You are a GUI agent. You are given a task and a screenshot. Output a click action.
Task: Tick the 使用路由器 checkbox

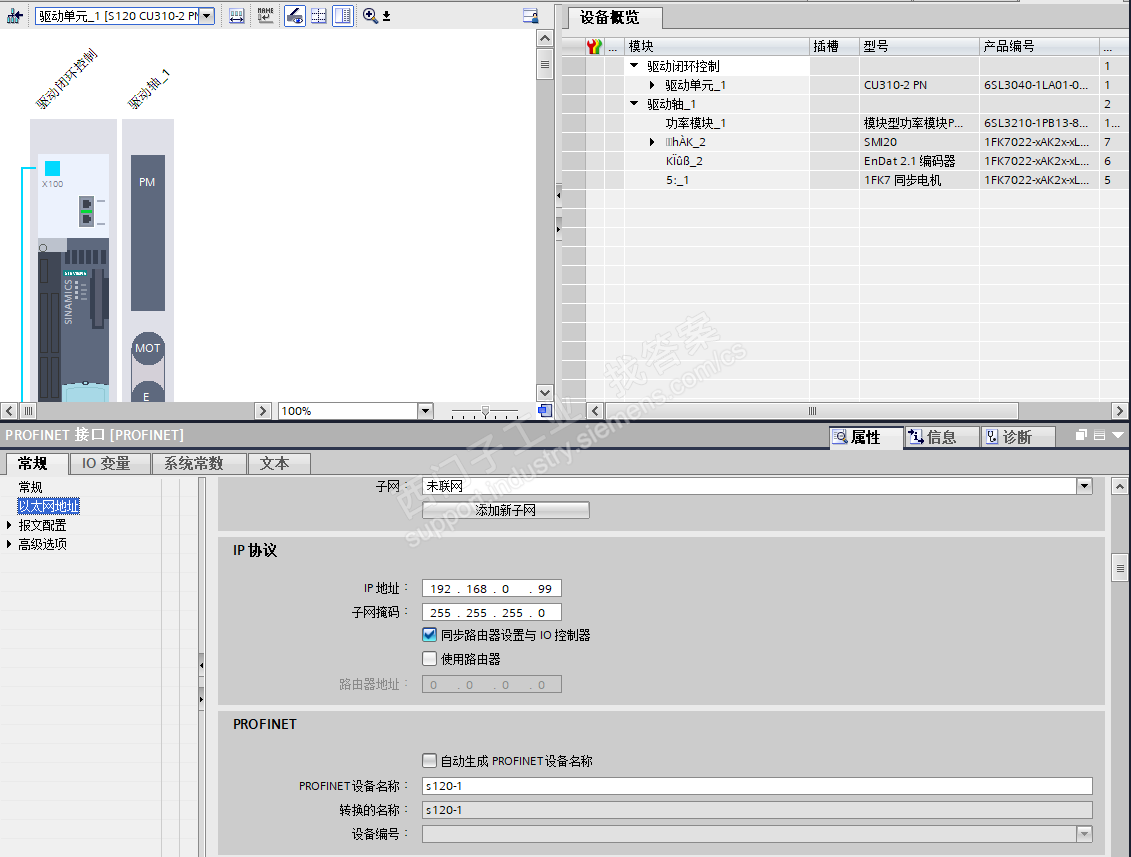click(429, 659)
